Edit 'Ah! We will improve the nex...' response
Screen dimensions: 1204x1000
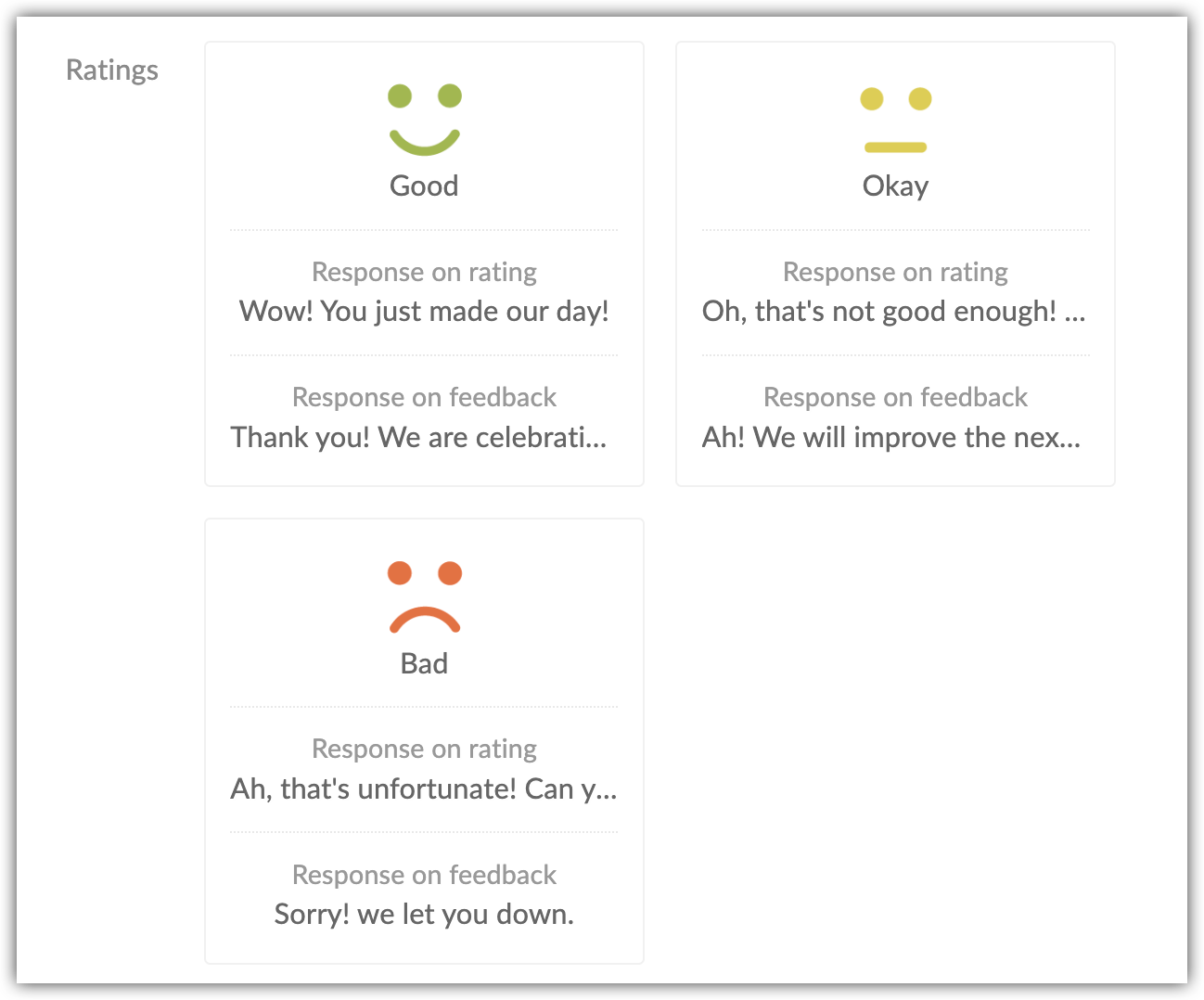(x=890, y=437)
